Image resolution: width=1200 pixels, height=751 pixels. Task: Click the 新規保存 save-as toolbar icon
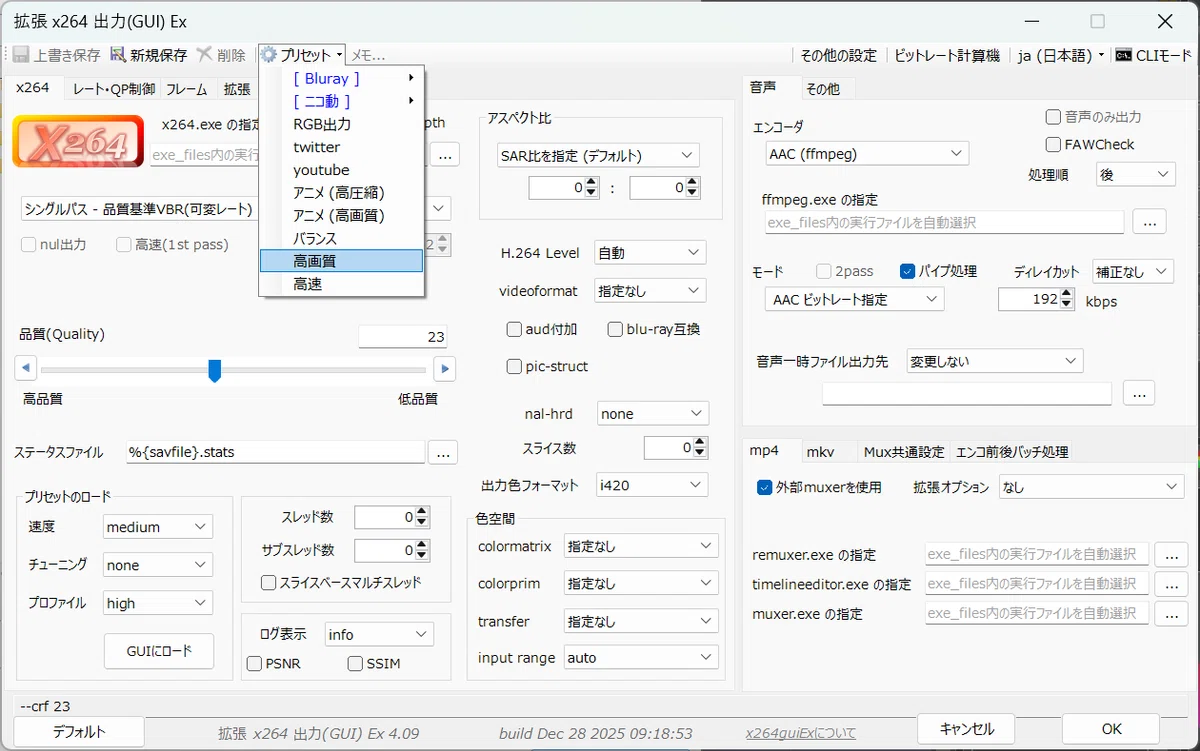(118, 55)
